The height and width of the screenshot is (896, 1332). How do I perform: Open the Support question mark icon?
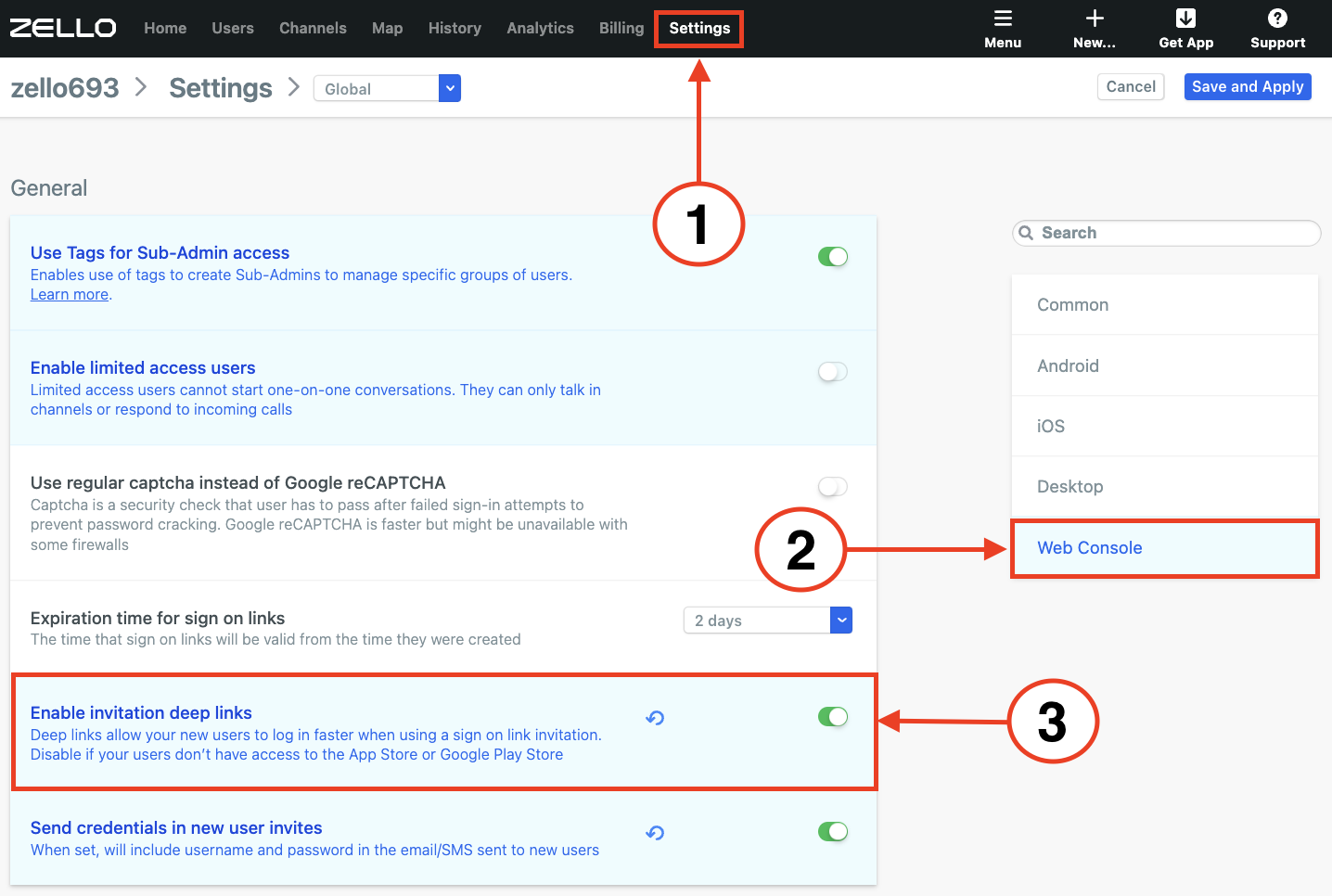click(x=1277, y=19)
